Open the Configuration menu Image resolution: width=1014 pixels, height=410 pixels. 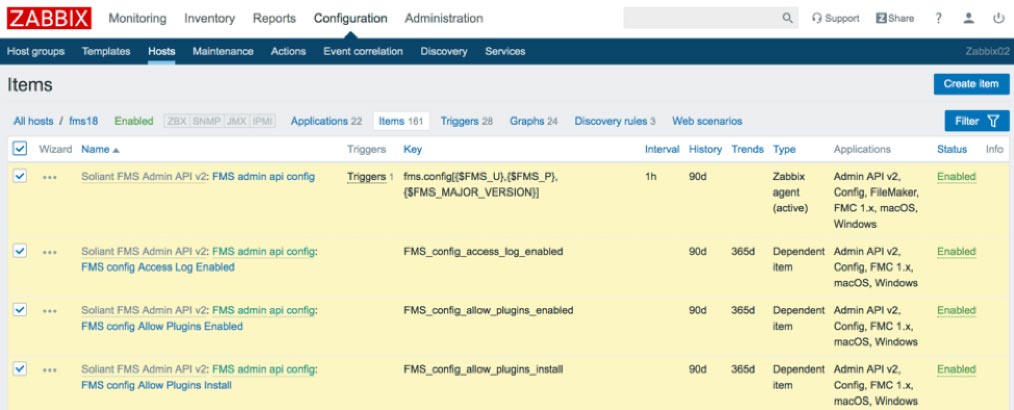[x=351, y=18]
